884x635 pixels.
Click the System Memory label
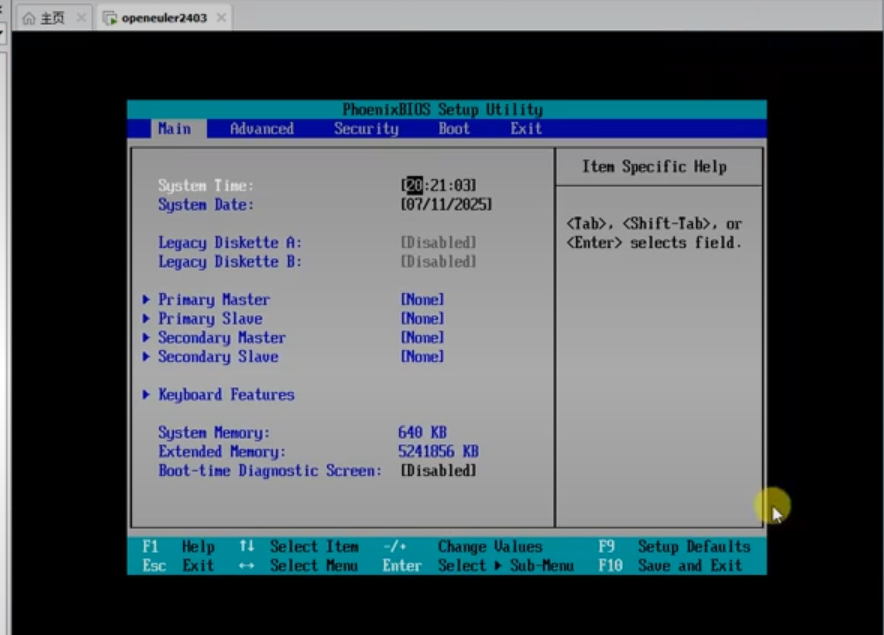214,433
